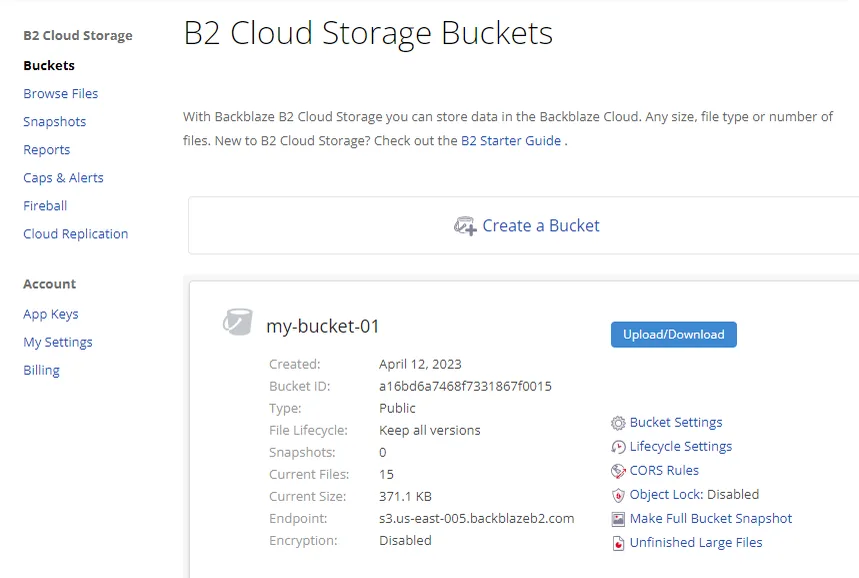The image size is (859, 578).
Task: Click the Make Full Bucket Snapshot icon
Action: (x=618, y=519)
